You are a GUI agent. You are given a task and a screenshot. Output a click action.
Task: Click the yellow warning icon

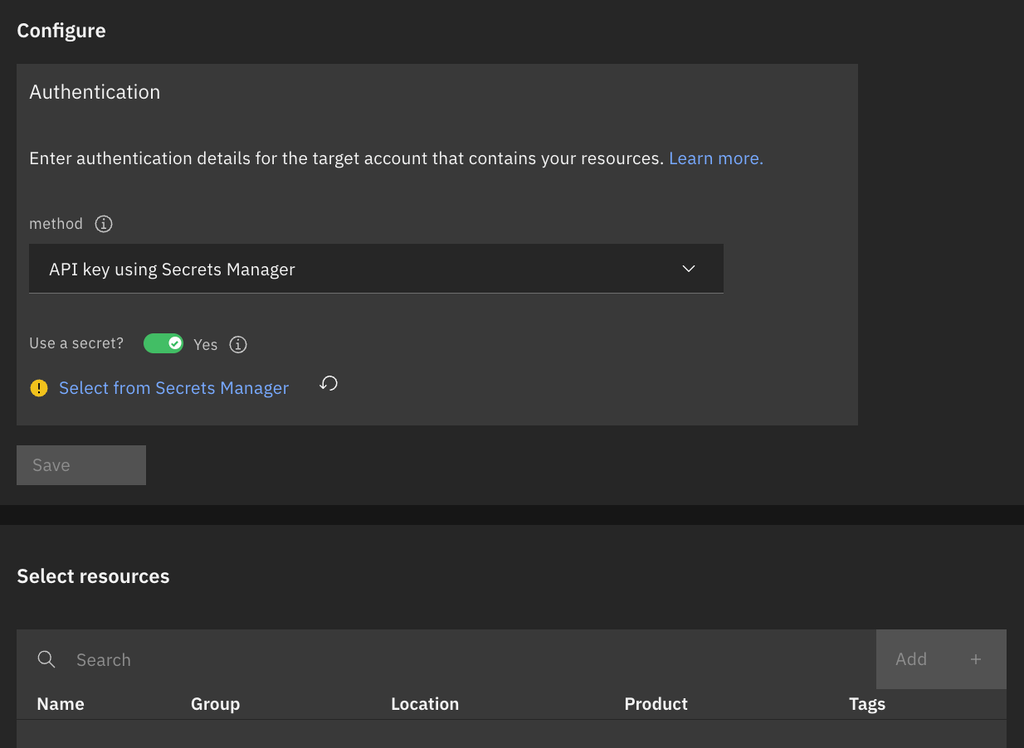point(39,388)
